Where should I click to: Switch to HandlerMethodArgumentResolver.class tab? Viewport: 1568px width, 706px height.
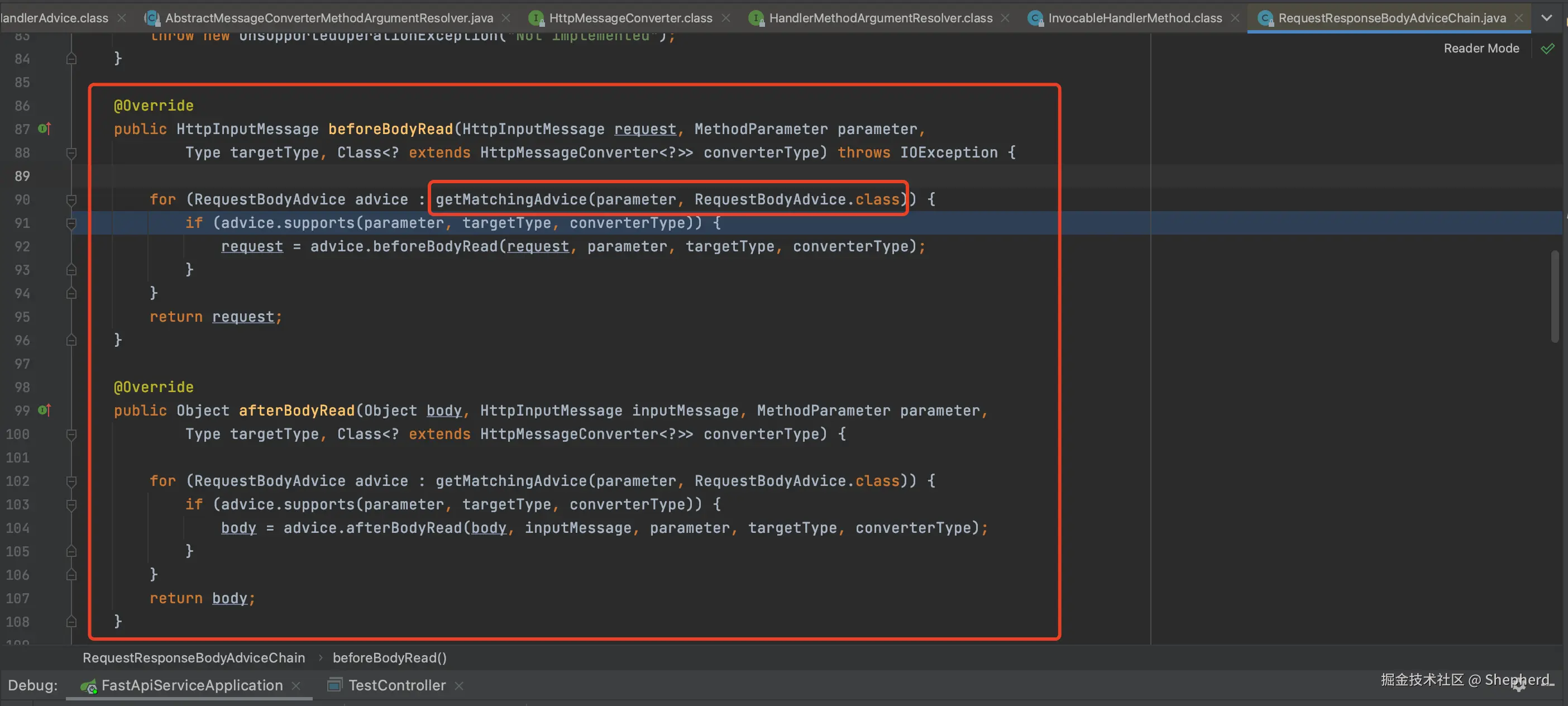880,18
